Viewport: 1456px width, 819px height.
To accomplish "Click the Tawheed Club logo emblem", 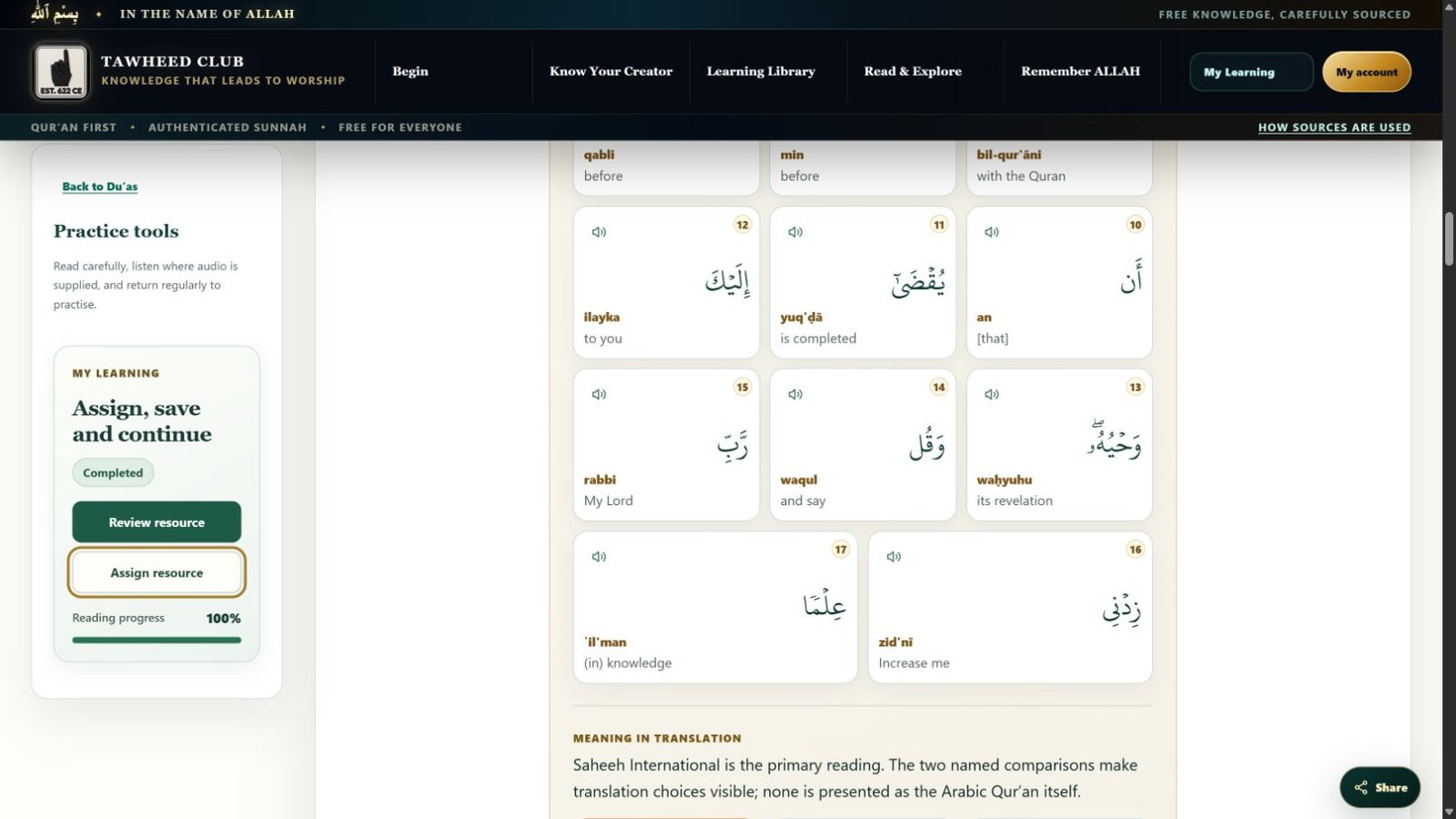I will click(x=61, y=71).
